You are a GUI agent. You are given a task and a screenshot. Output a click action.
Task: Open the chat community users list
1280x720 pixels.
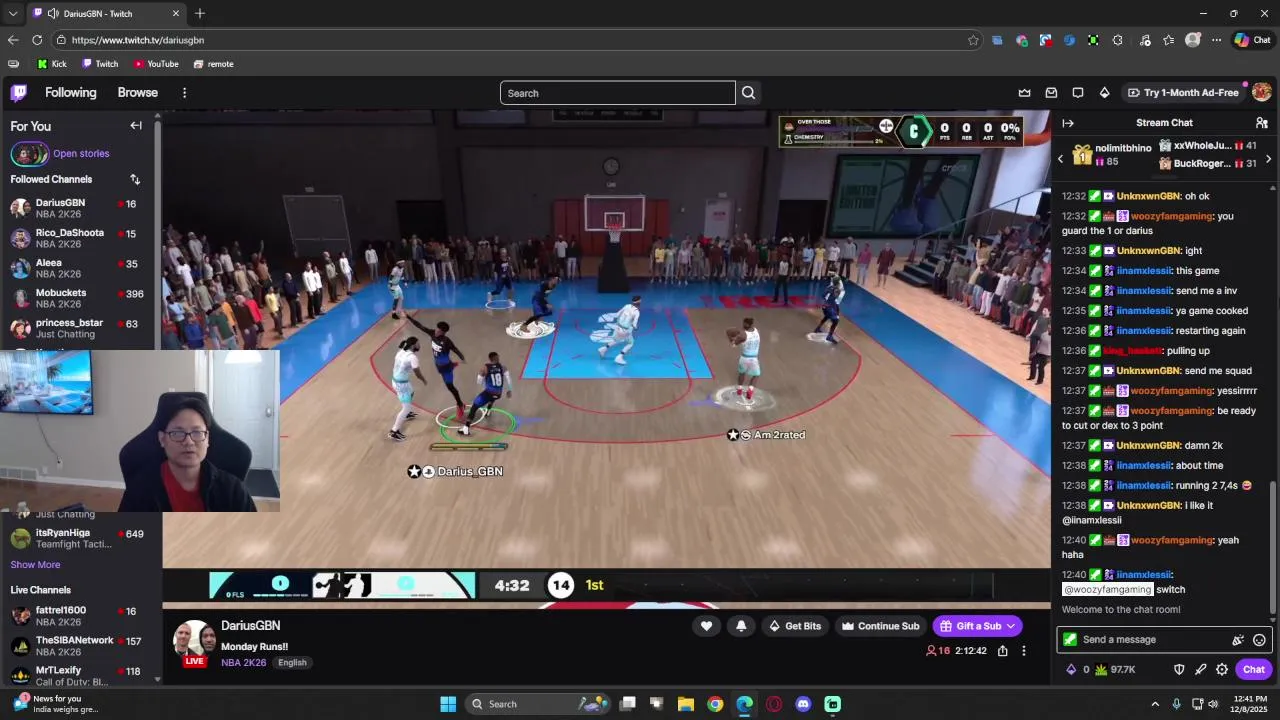1261,123
